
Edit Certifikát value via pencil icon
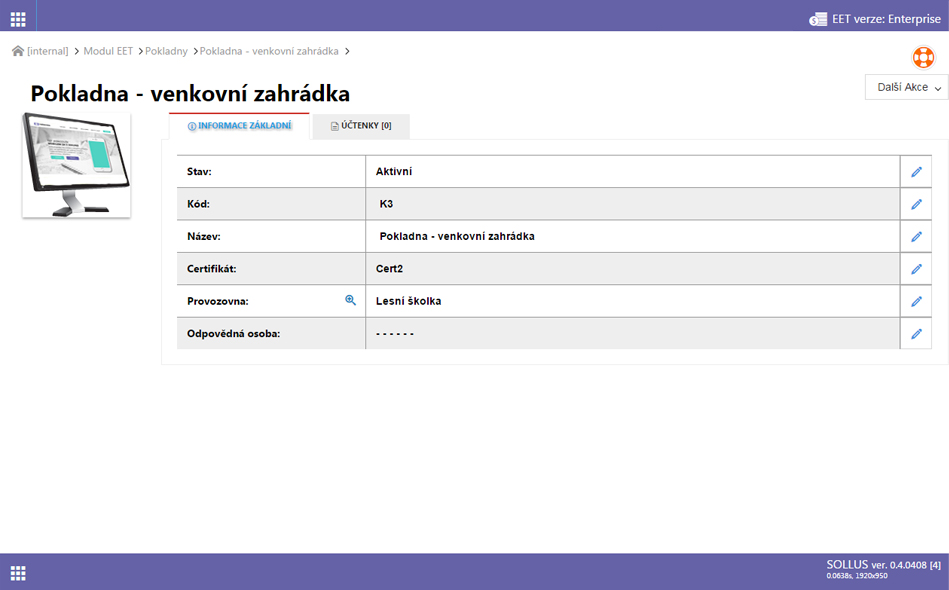click(x=916, y=269)
